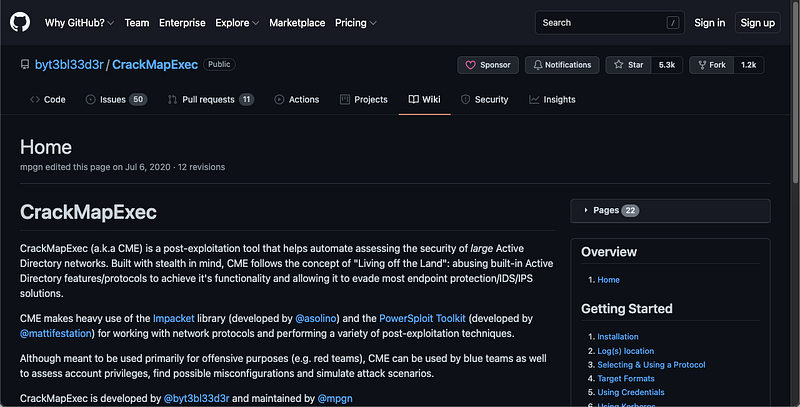The image size is (800, 407).
Task: Open the Selecting & Using a Protocol link
Action: 651,365
